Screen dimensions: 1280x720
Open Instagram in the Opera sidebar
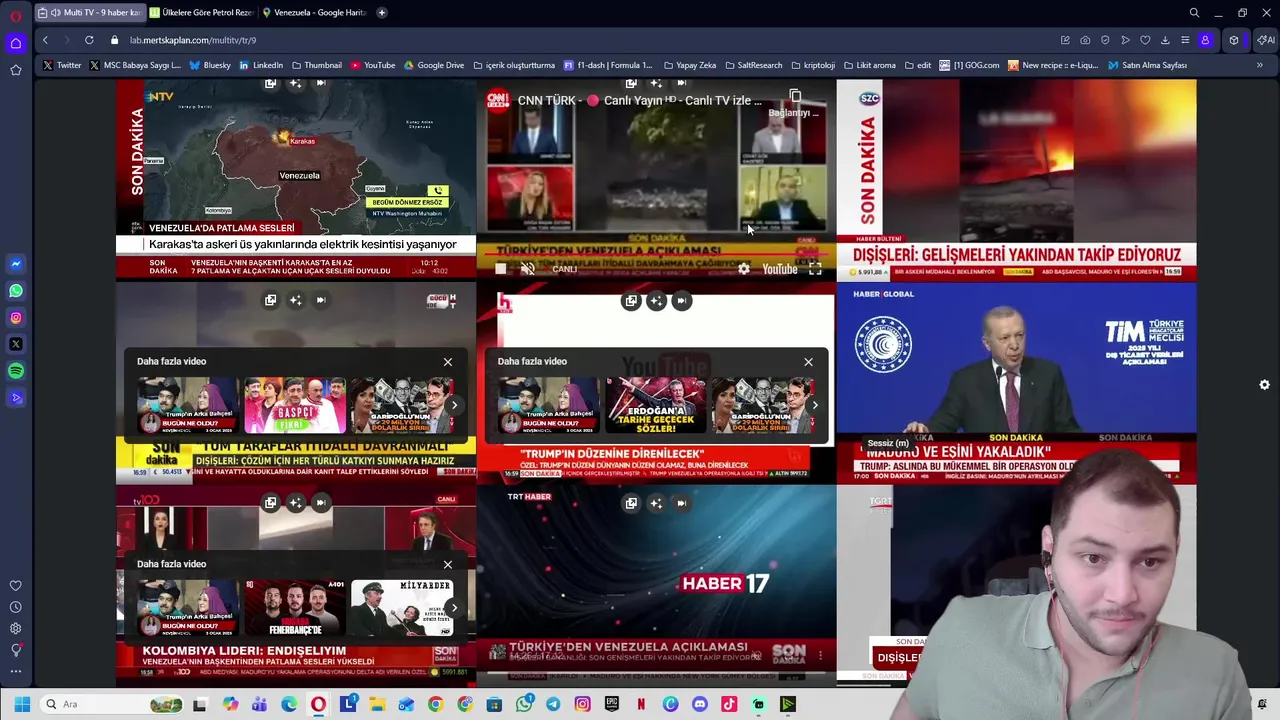(15, 318)
